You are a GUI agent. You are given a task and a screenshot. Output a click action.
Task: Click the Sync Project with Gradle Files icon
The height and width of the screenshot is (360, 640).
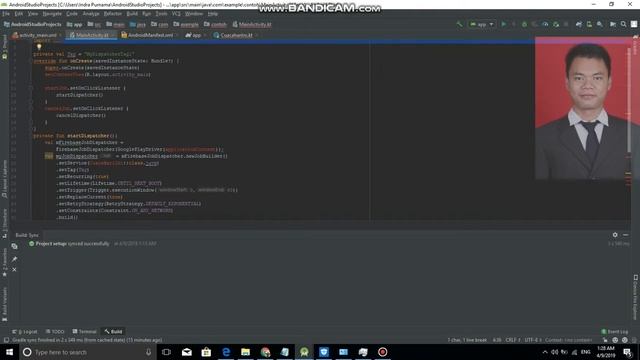coord(579,24)
